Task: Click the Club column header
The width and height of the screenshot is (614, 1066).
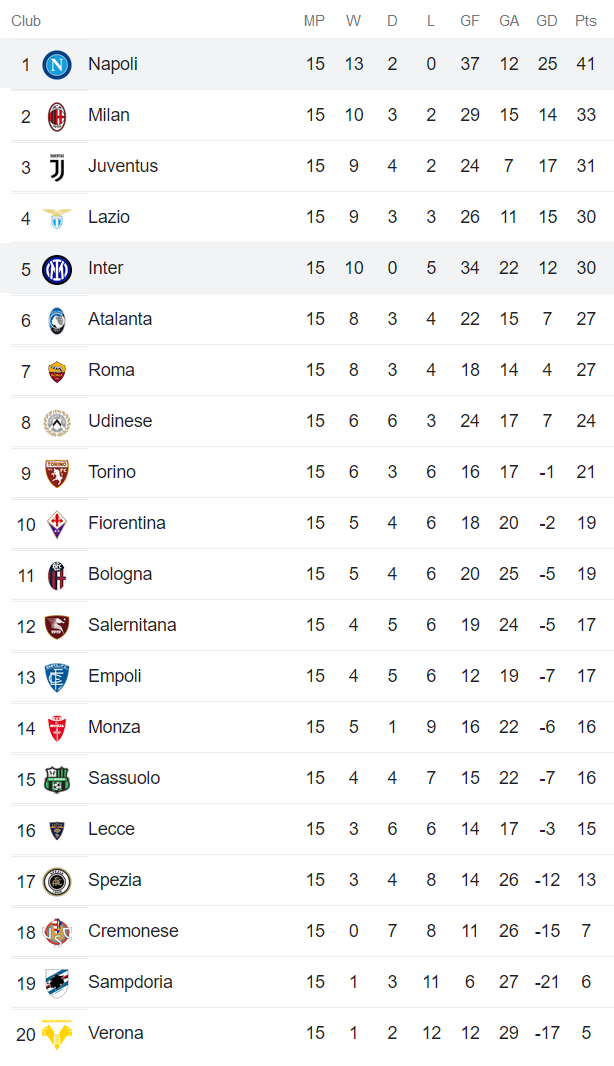Action: 26,21
